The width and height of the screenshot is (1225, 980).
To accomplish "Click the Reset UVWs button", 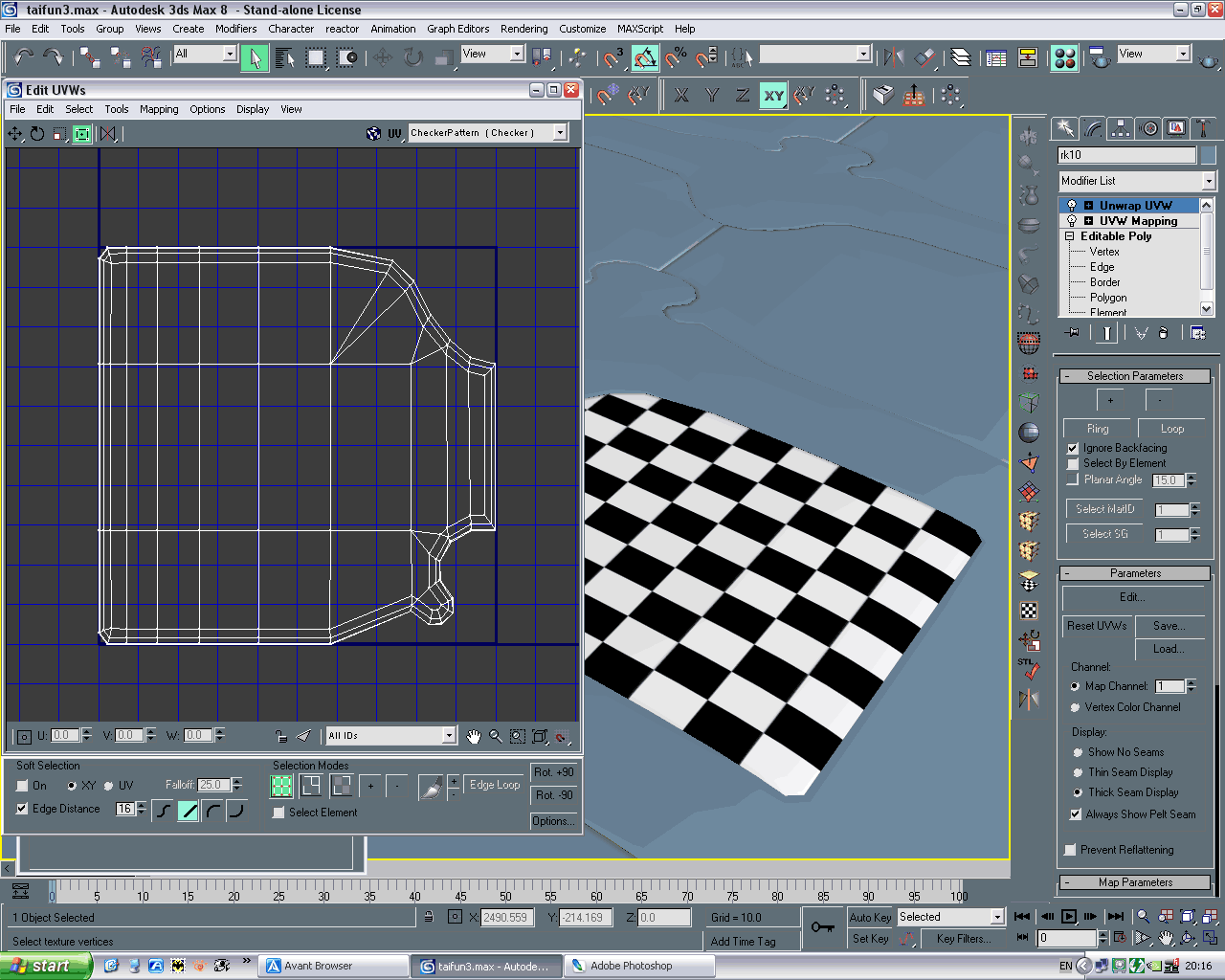I will point(1097,626).
